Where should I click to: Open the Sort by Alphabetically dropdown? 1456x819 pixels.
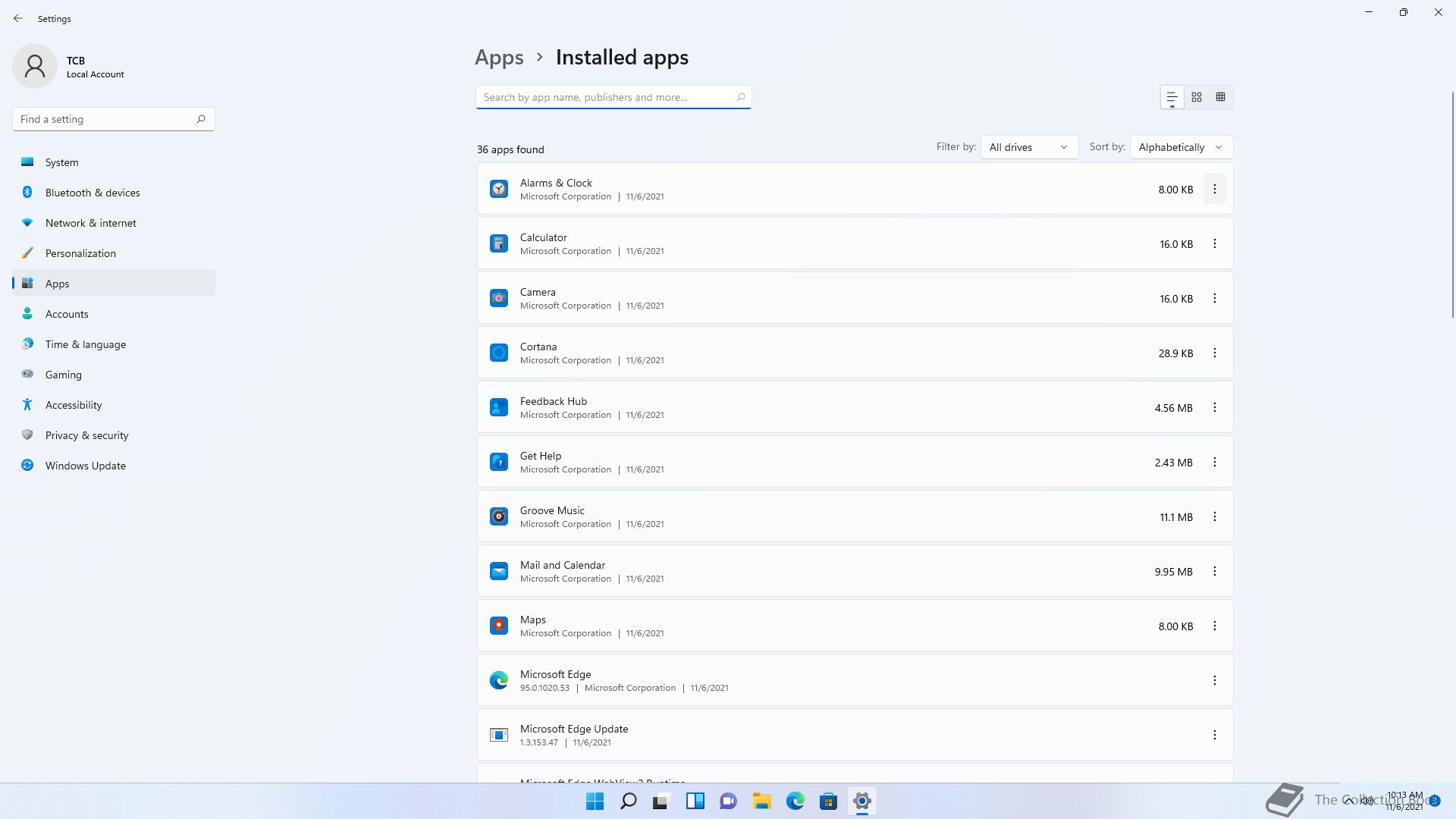coord(1181,147)
